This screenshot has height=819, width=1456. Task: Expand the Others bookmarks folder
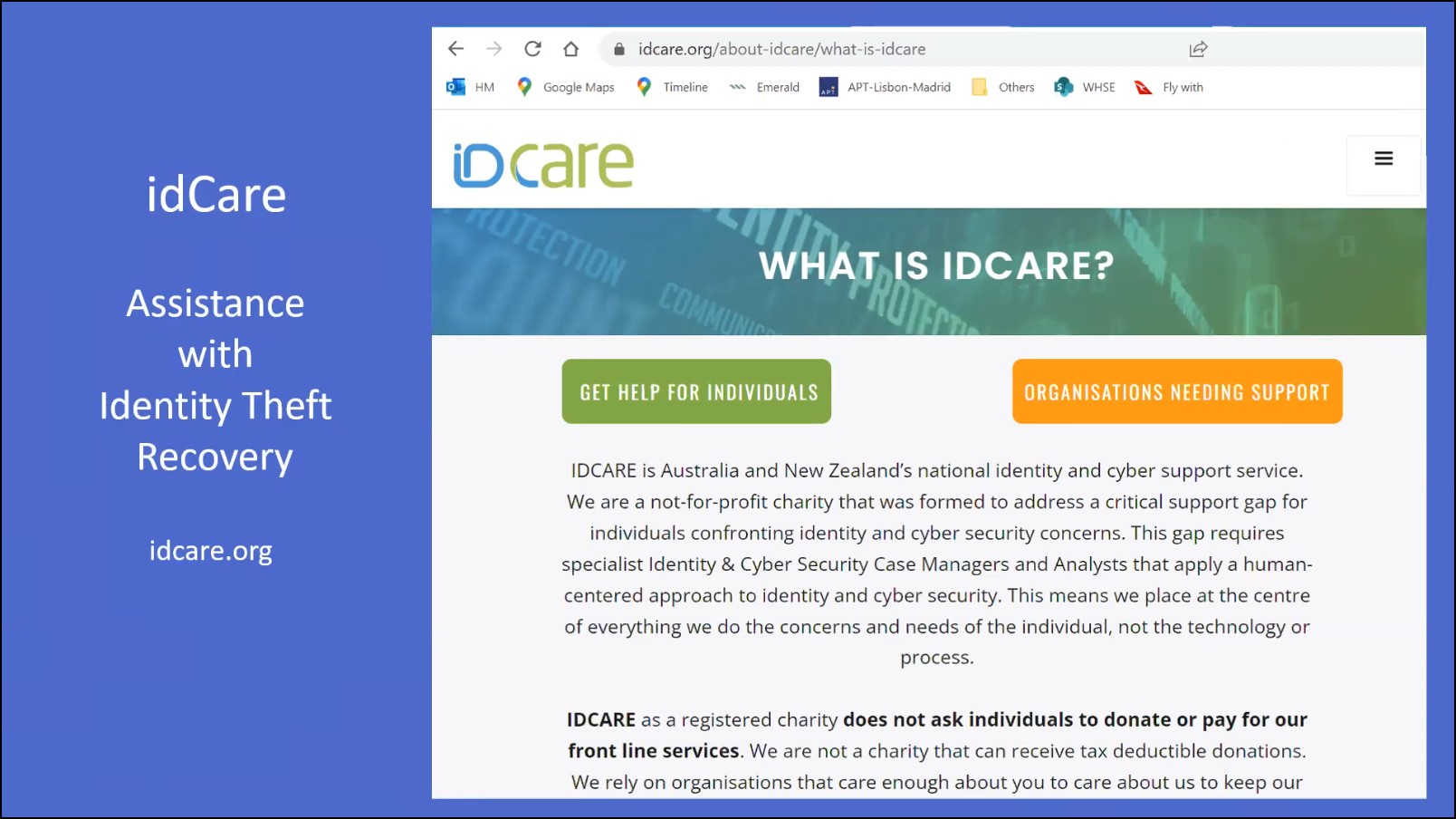click(1003, 87)
